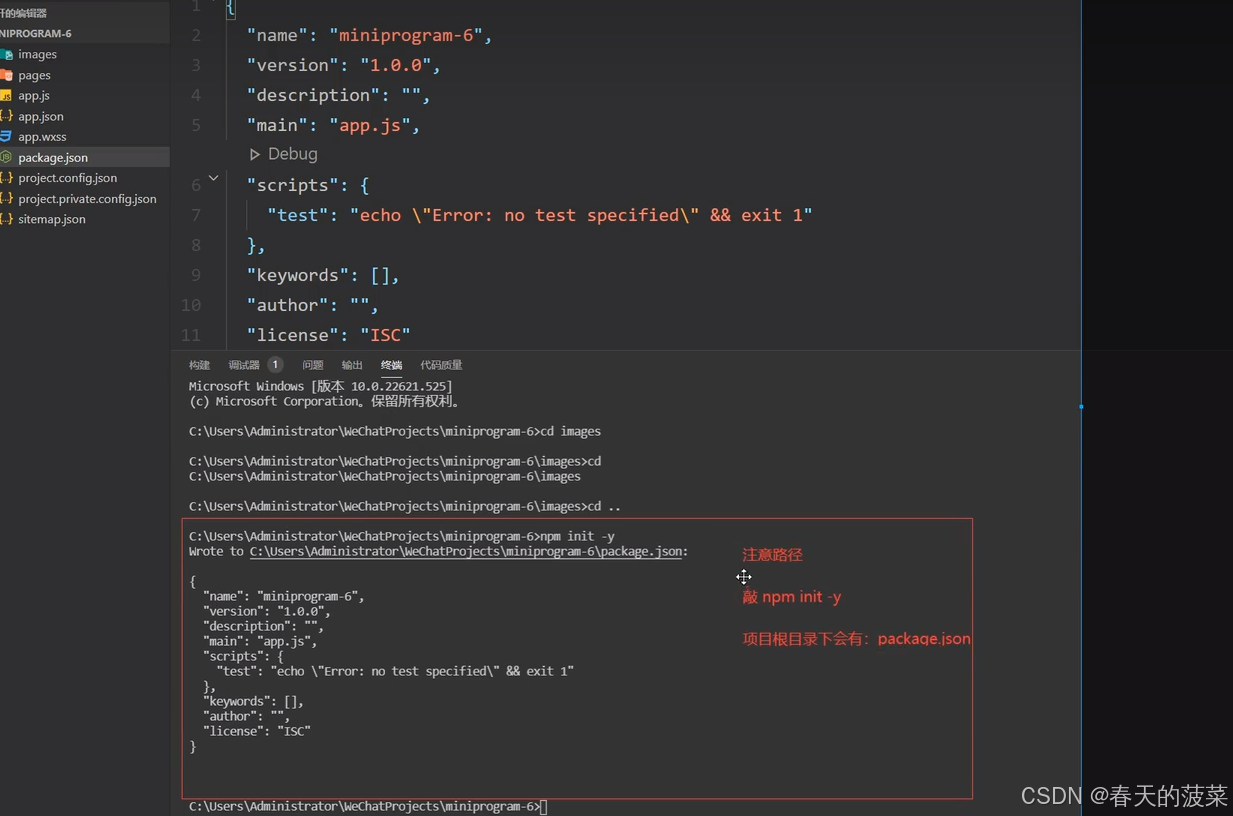Click the "ISC" license value in editor
The height and width of the screenshot is (816, 1233).
coord(385,335)
